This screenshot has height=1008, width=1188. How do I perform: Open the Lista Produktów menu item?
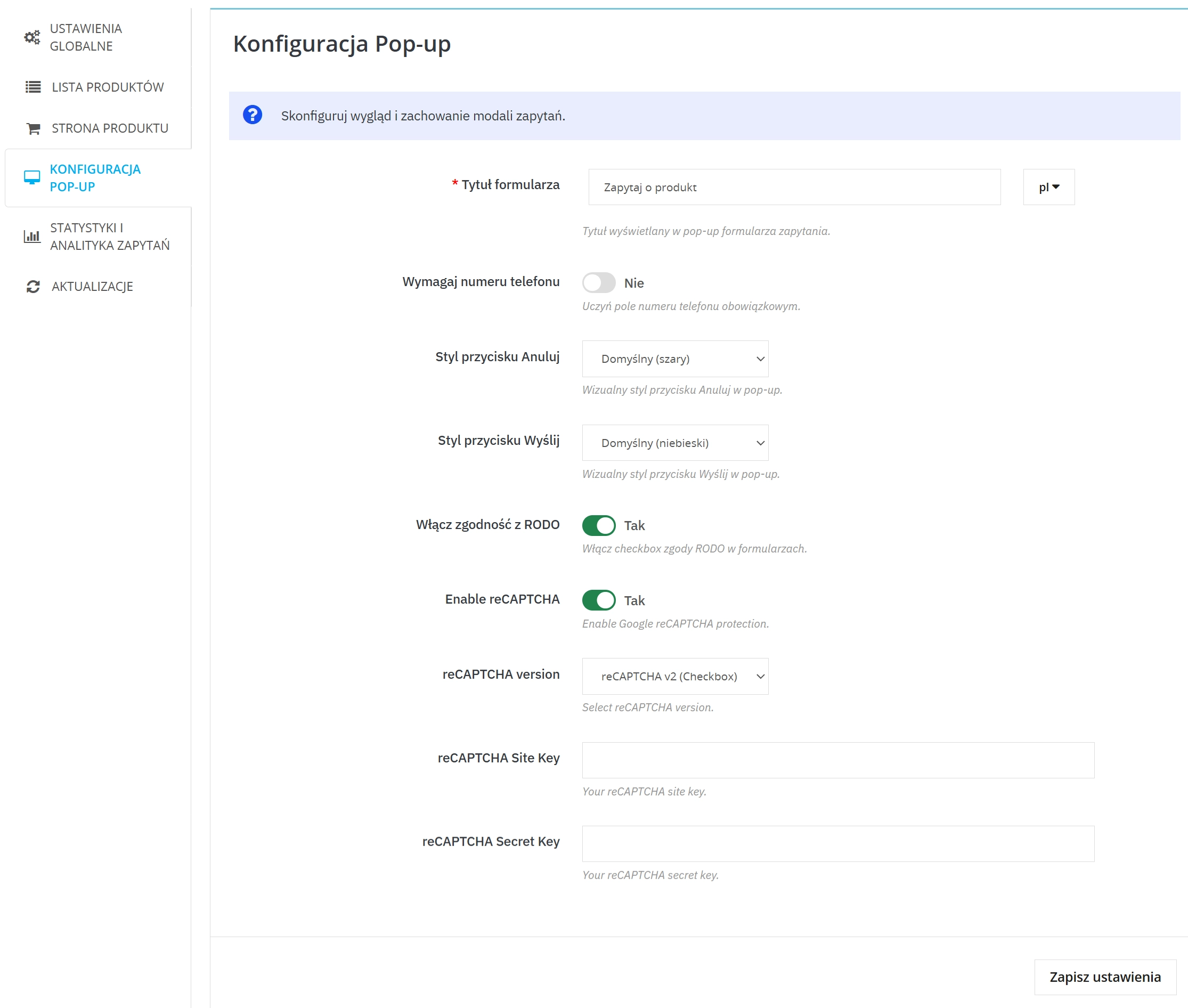tap(108, 87)
